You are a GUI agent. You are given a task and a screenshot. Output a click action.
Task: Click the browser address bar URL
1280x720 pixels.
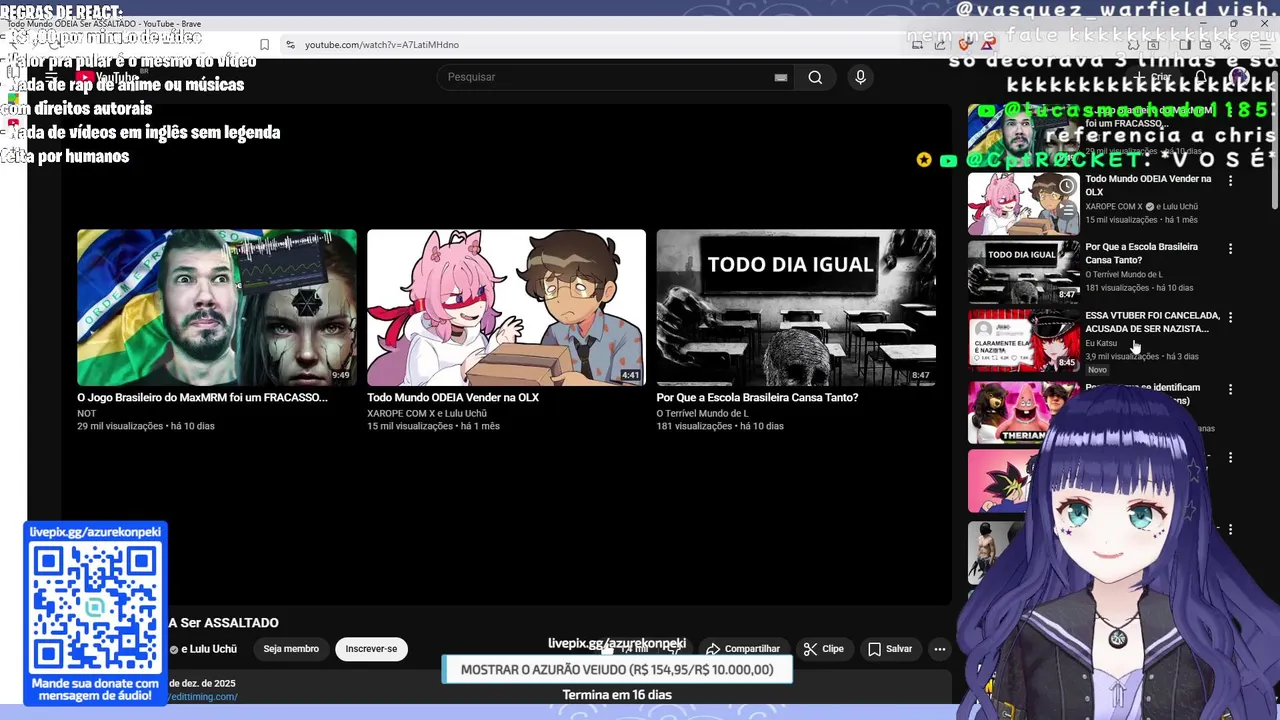382,44
